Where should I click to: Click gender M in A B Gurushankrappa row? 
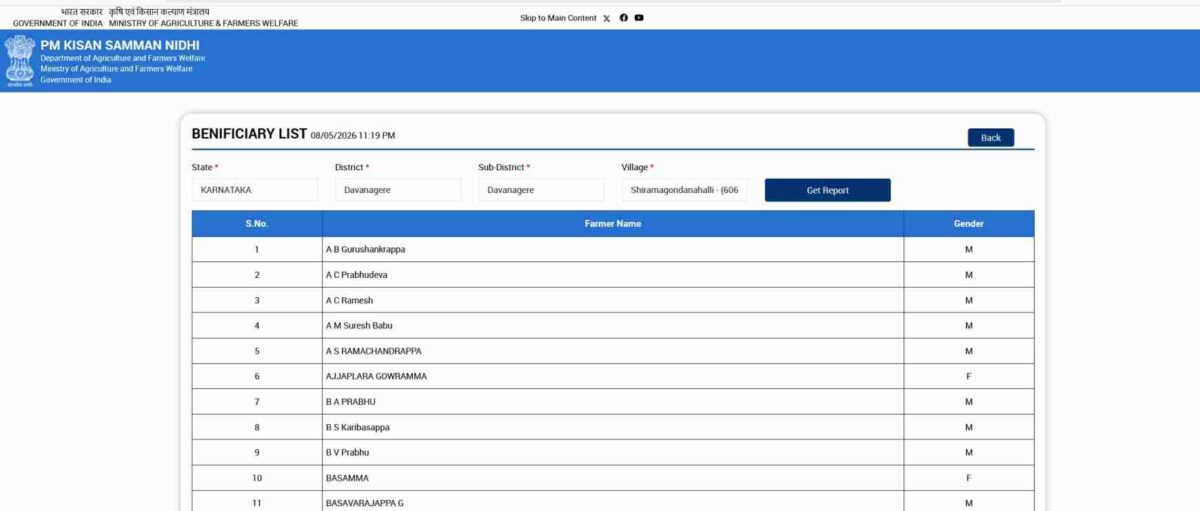[969, 249]
